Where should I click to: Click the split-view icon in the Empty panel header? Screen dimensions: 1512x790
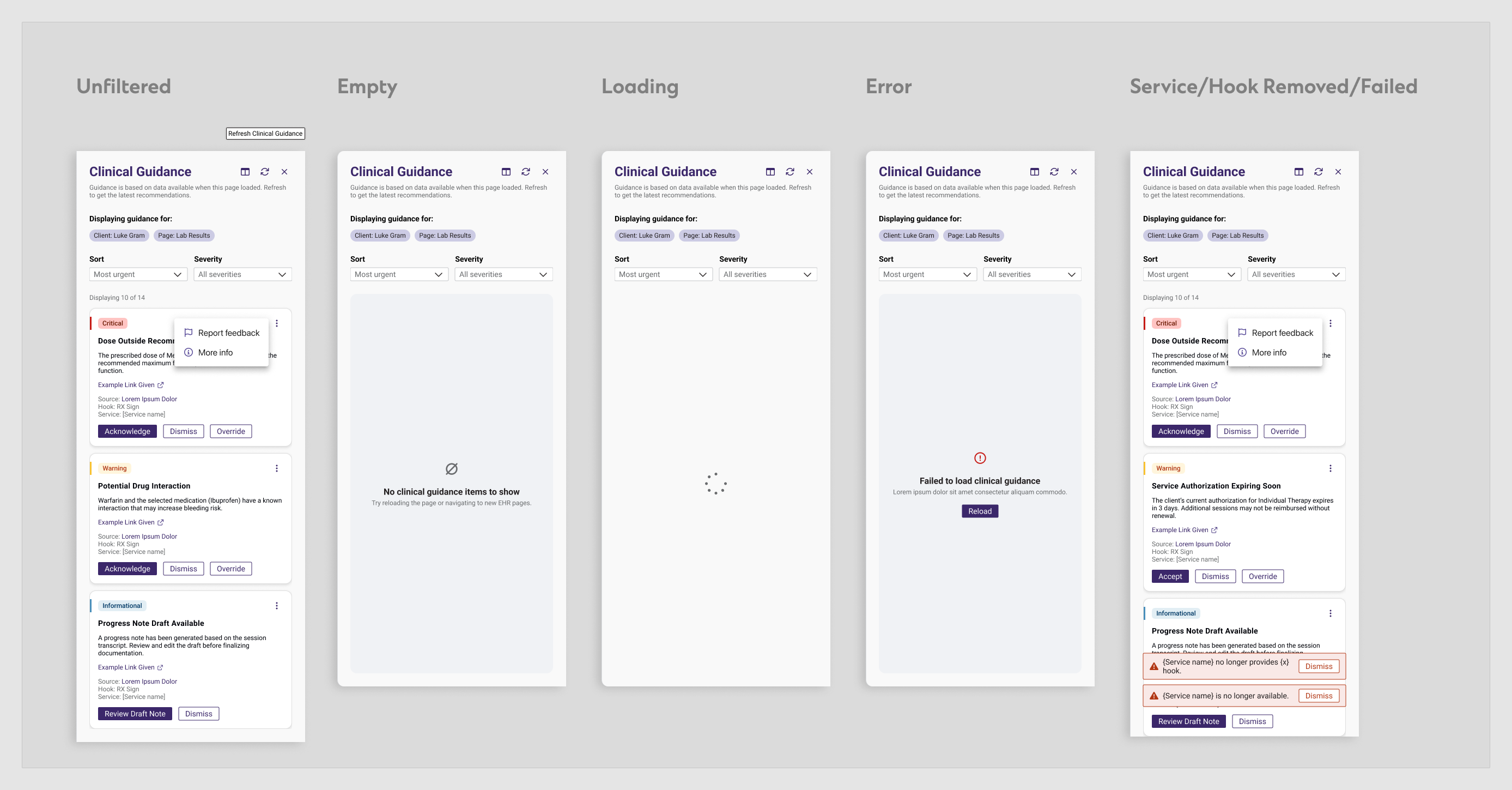tap(506, 172)
